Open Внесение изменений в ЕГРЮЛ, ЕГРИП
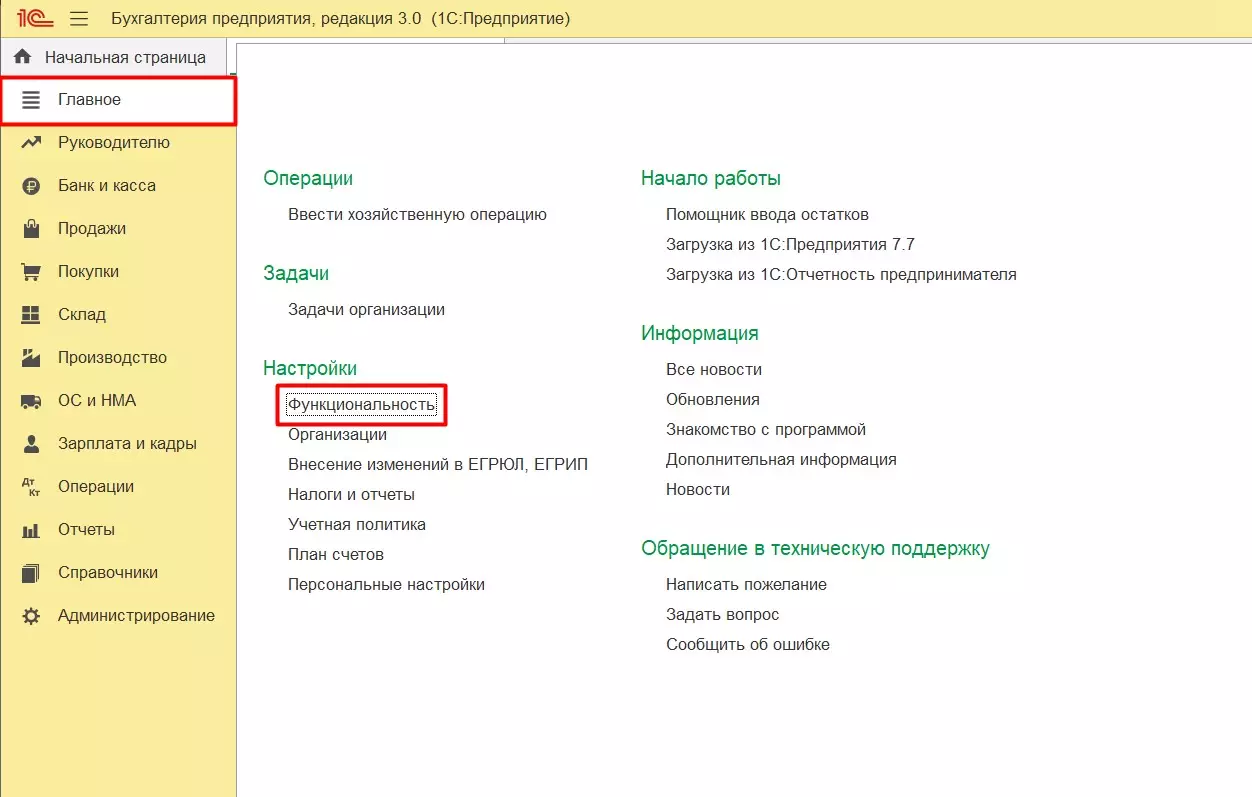This screenshot has width=1252, height=797. tap(438, 465)
